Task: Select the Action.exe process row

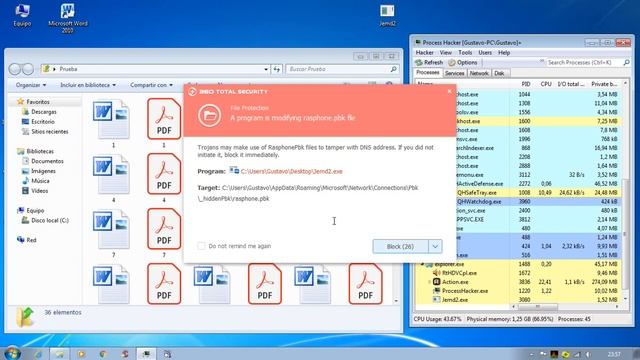Action: 518,282
